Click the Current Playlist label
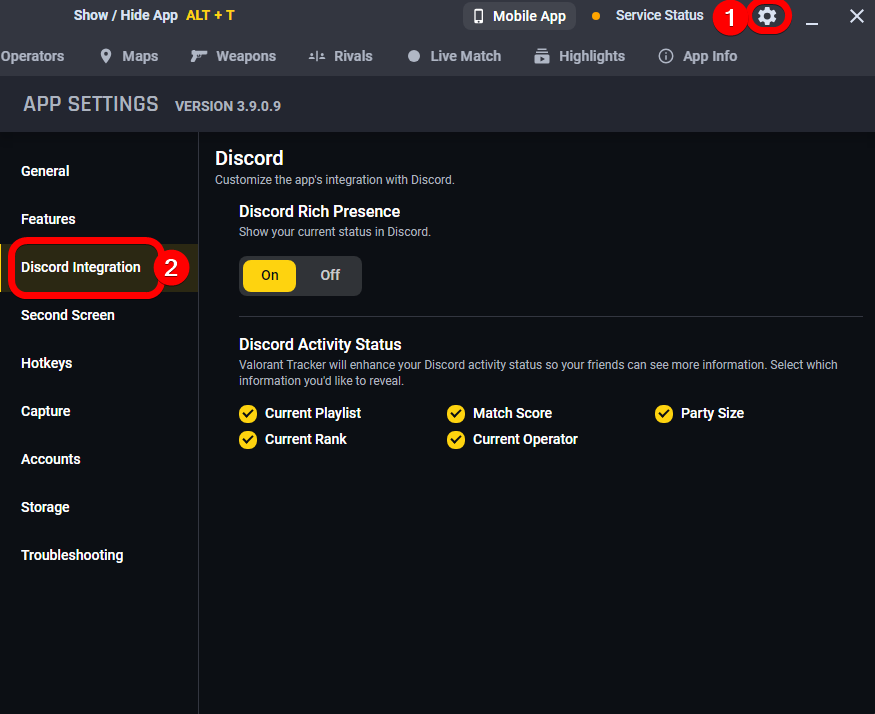875x714 pixels. pos(313,414)
